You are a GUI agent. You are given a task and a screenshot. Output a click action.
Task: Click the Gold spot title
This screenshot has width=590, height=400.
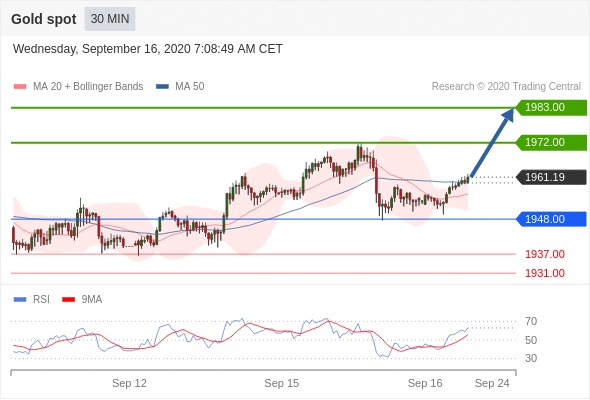coord(44,19)
